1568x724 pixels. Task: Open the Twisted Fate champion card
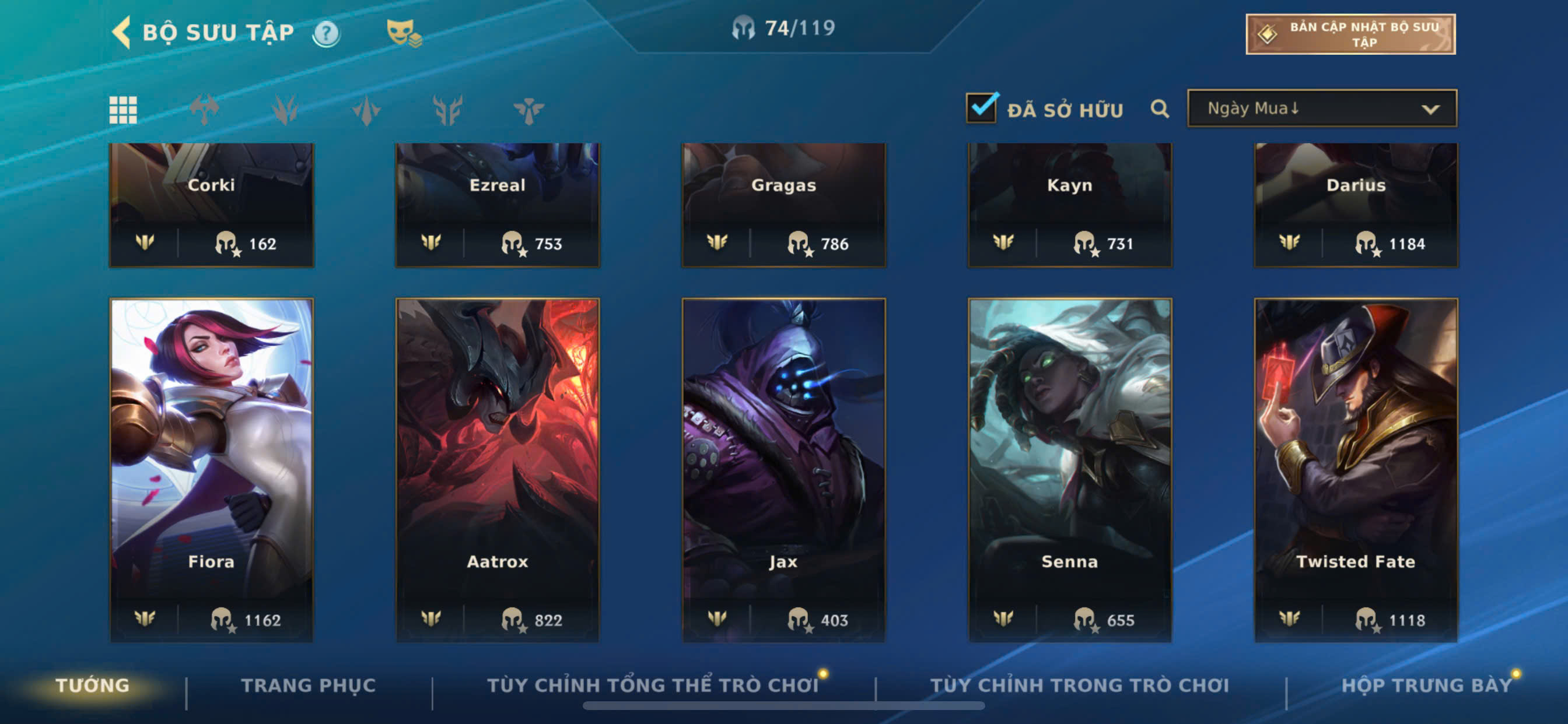pos(1356,470)
